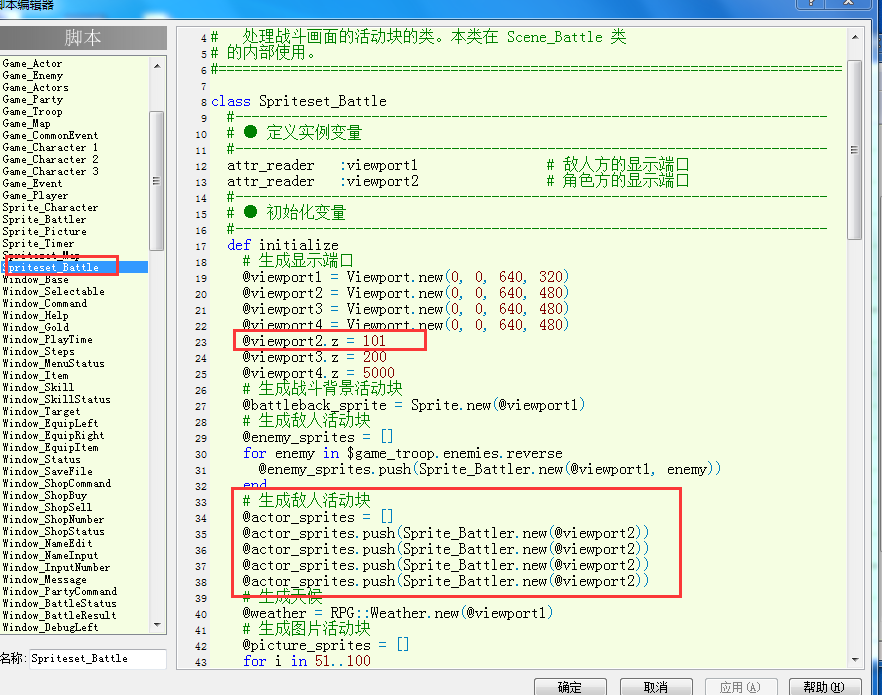The height and width of the screenshot is (695, 882).
Task: Click code editor scroll up arrow
Action: click(854, 37)
